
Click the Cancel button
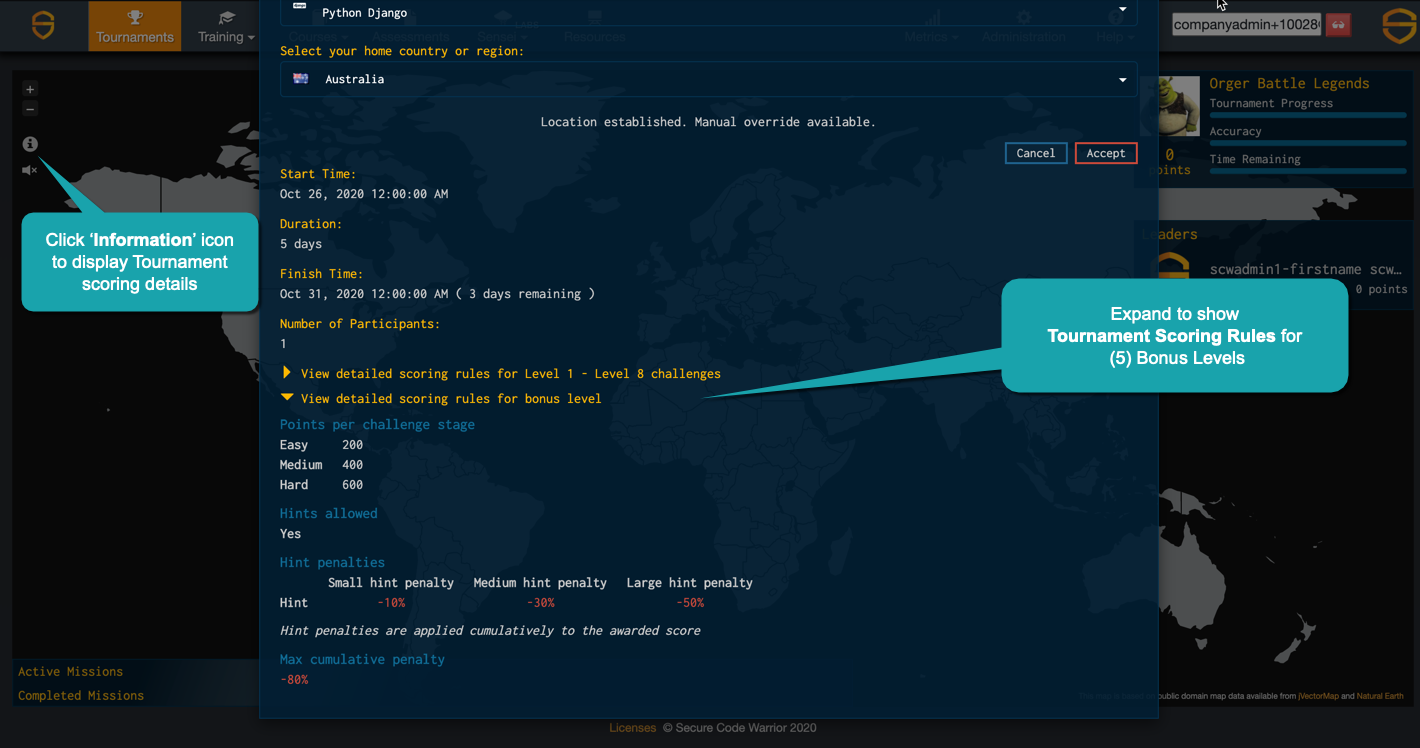pos(1036,153)
